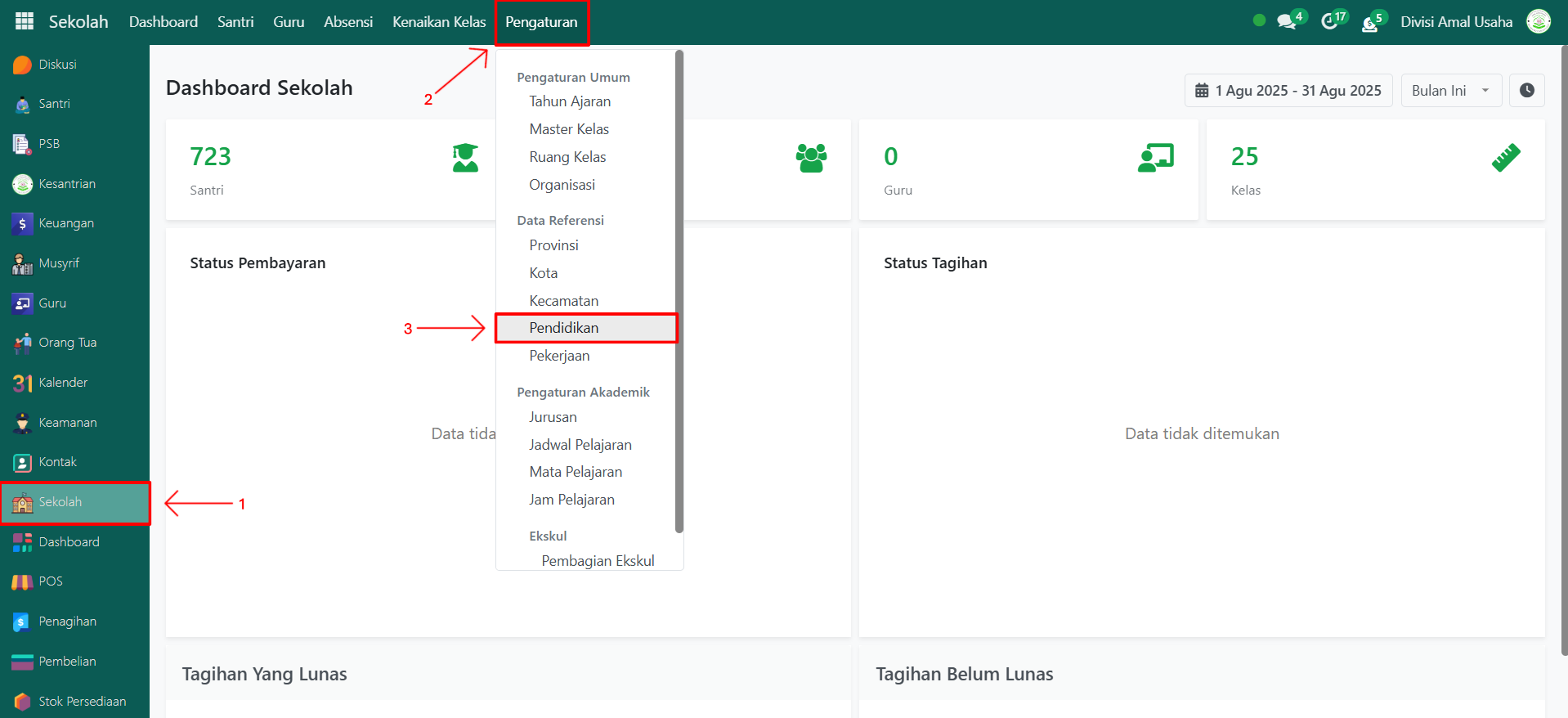
Task: Open the apps grid menu icon
Action: 25,22
